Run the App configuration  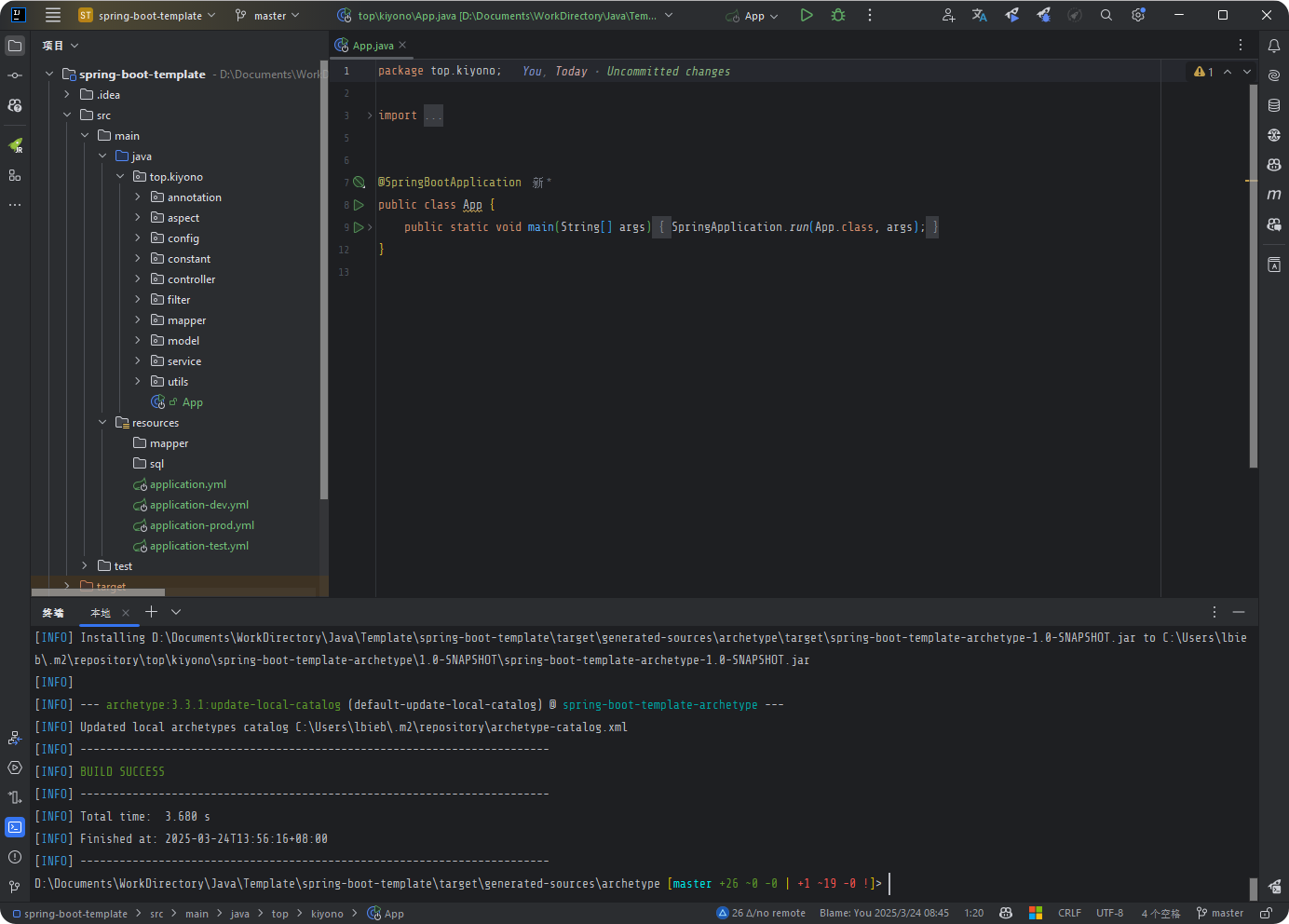pyautogui.click(x=807, y=15)
